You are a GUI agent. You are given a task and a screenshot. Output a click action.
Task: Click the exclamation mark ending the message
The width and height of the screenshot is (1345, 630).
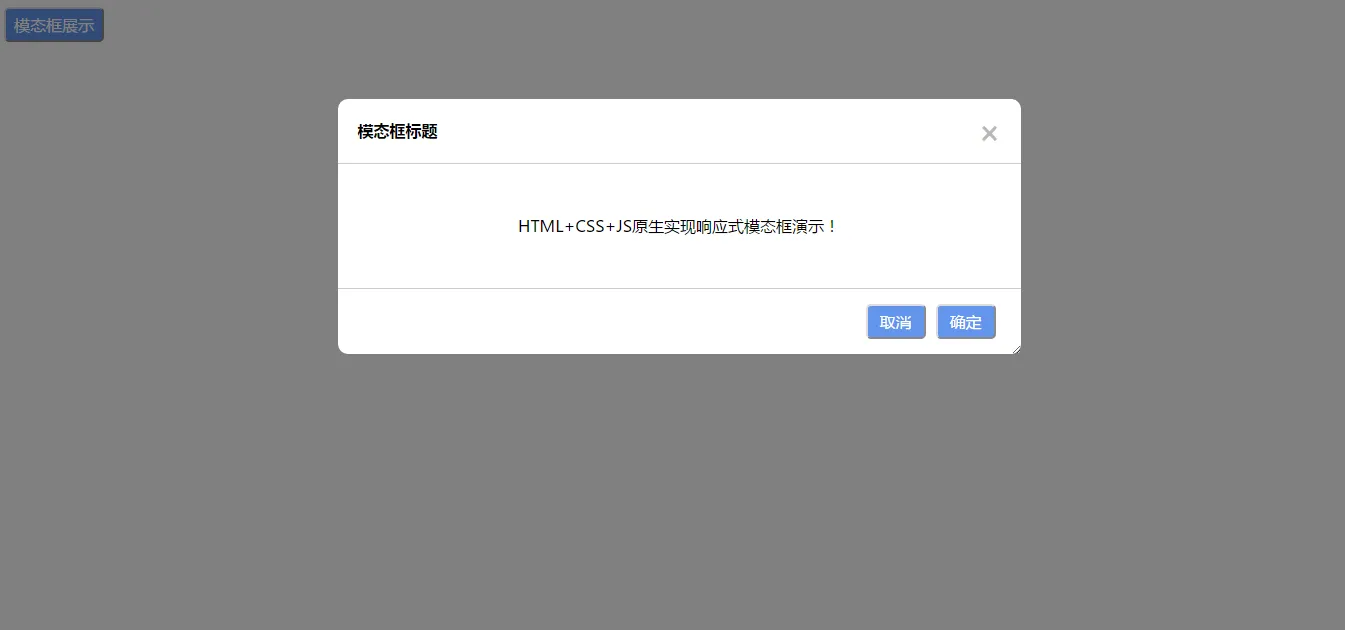(833, 226)
